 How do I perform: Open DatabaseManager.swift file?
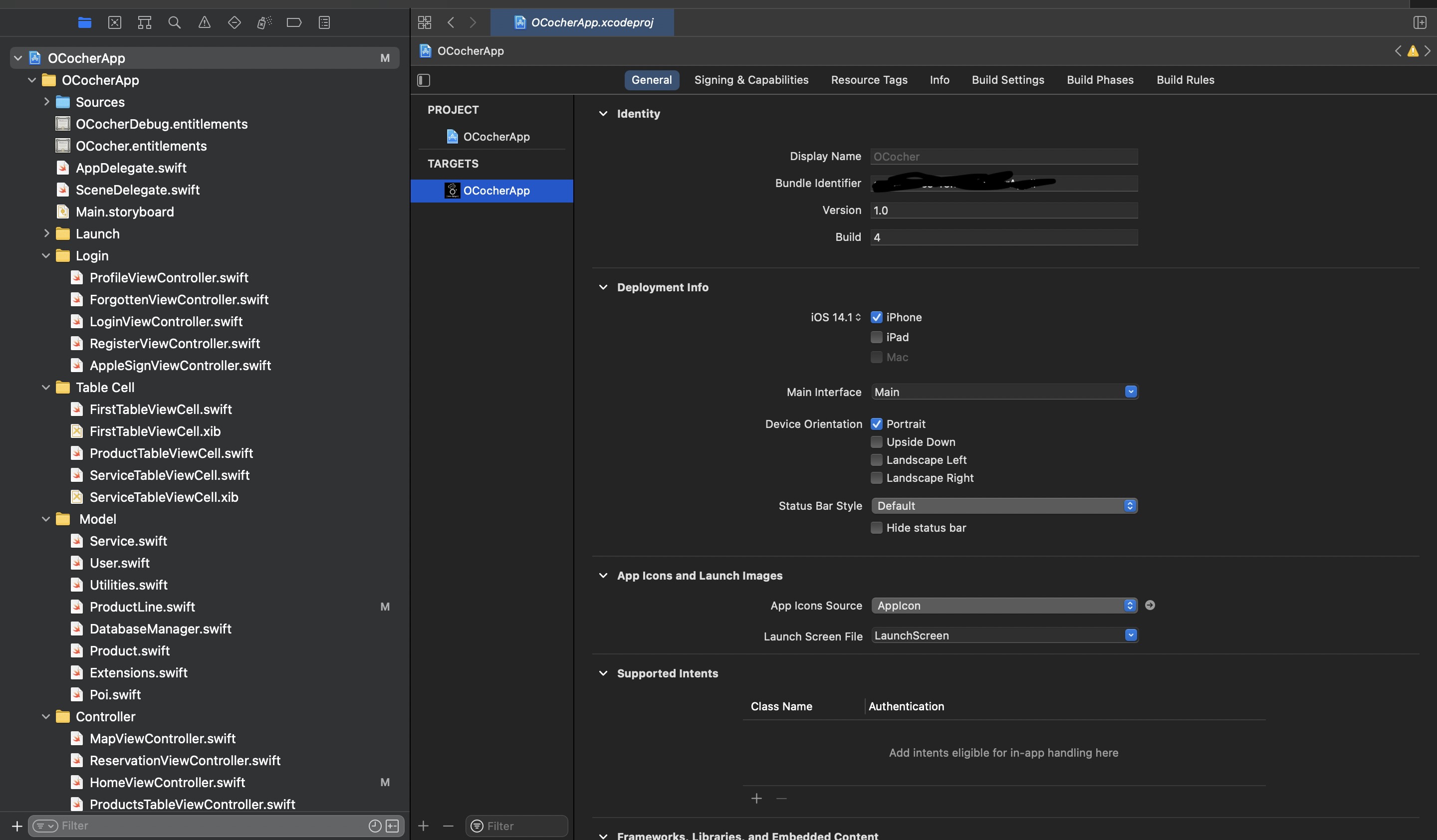tap(160, 629)
